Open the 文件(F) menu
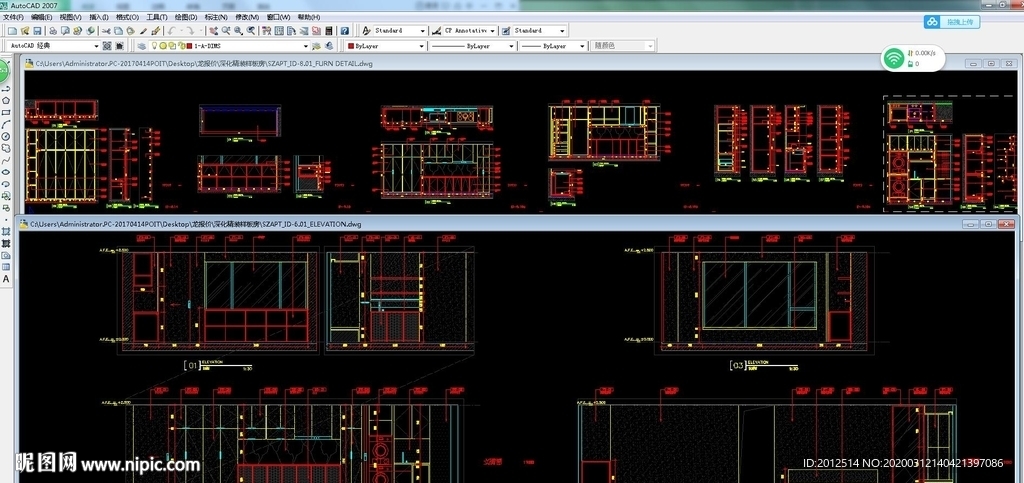 tap(14, 17)
